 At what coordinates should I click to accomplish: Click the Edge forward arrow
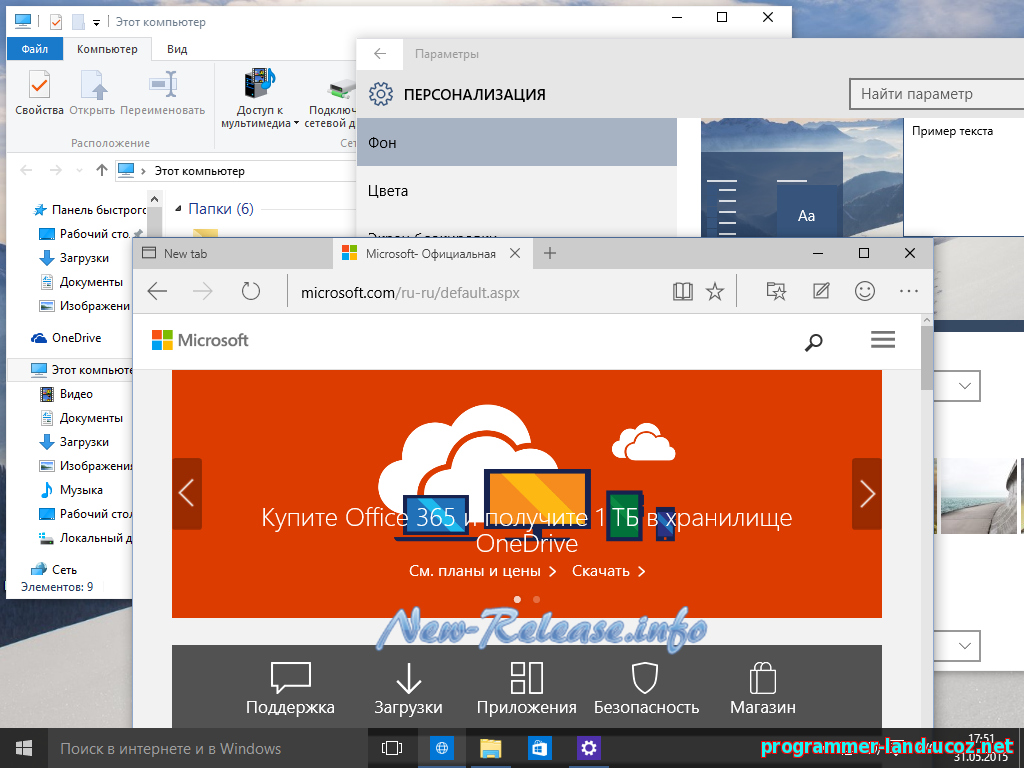tap(203, 291)
